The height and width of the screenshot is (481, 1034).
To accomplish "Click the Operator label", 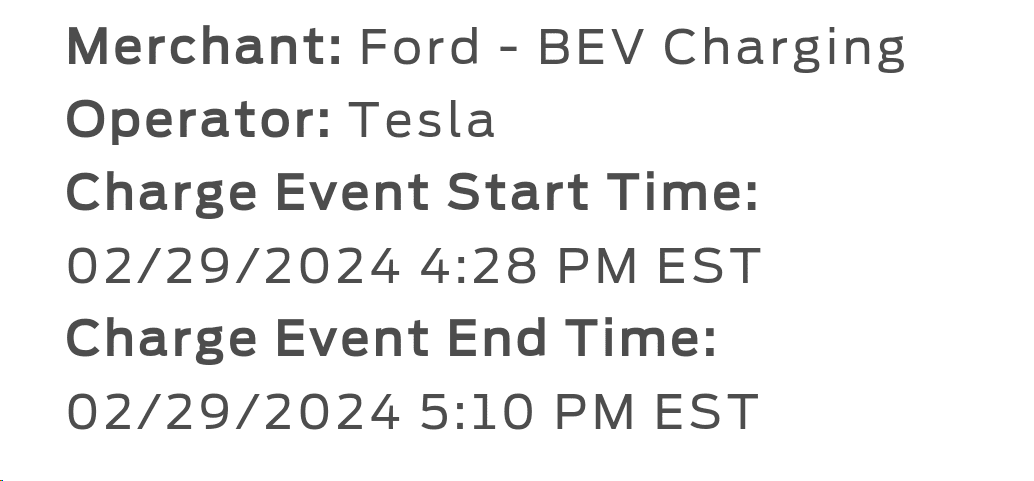I will click(199, 121).
